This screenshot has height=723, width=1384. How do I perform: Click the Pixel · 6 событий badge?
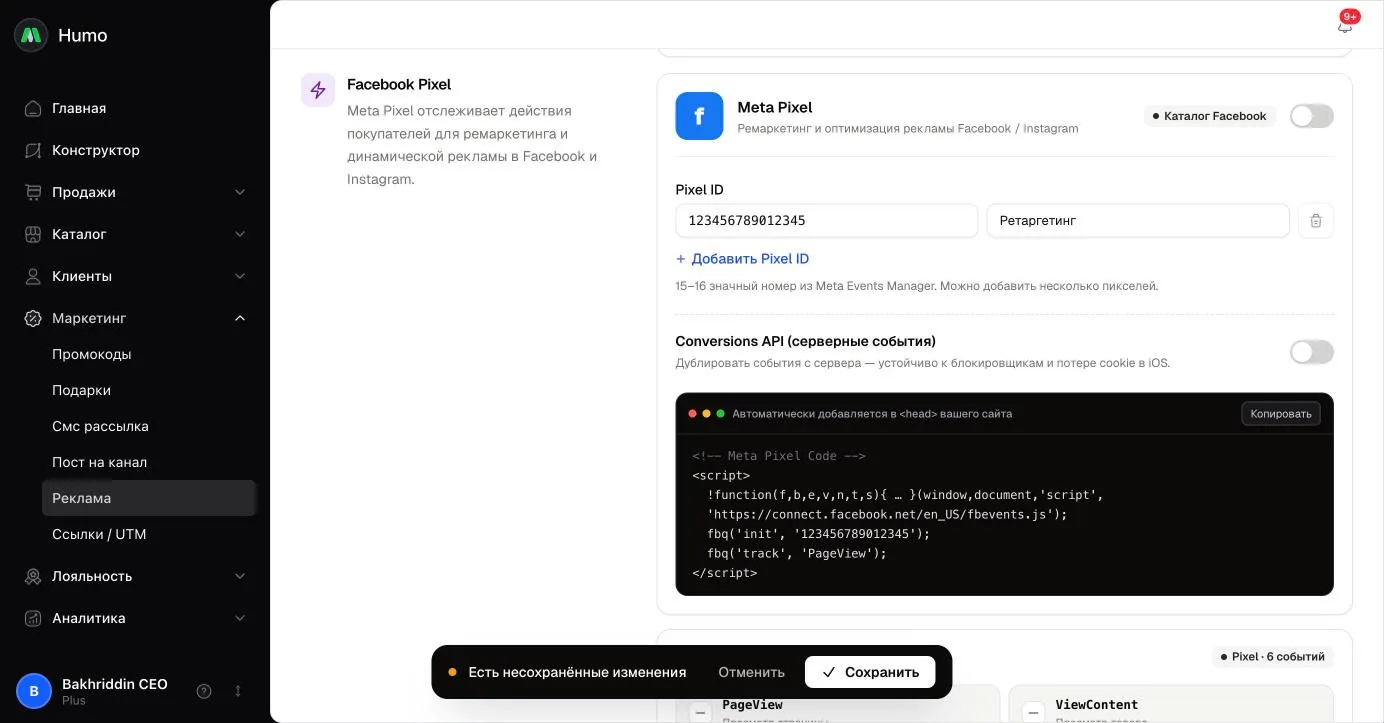coord(1272,657)
